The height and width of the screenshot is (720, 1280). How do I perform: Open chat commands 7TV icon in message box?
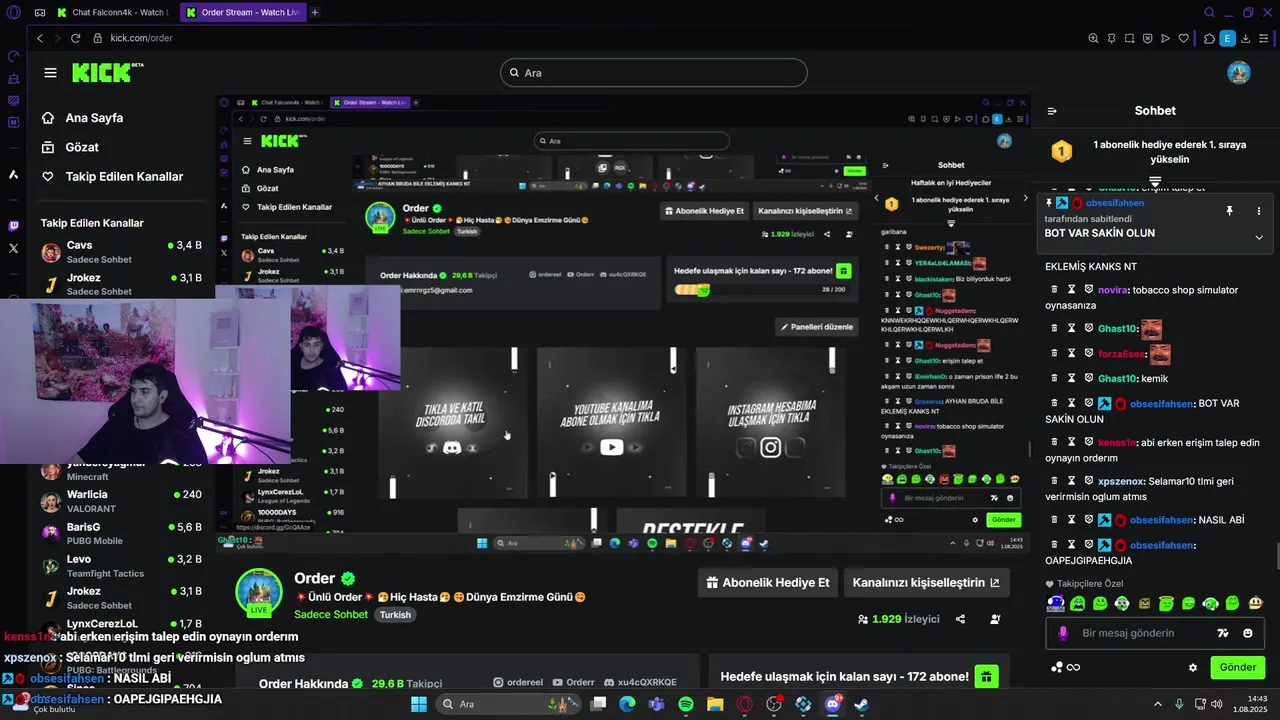pos(1222,633)
